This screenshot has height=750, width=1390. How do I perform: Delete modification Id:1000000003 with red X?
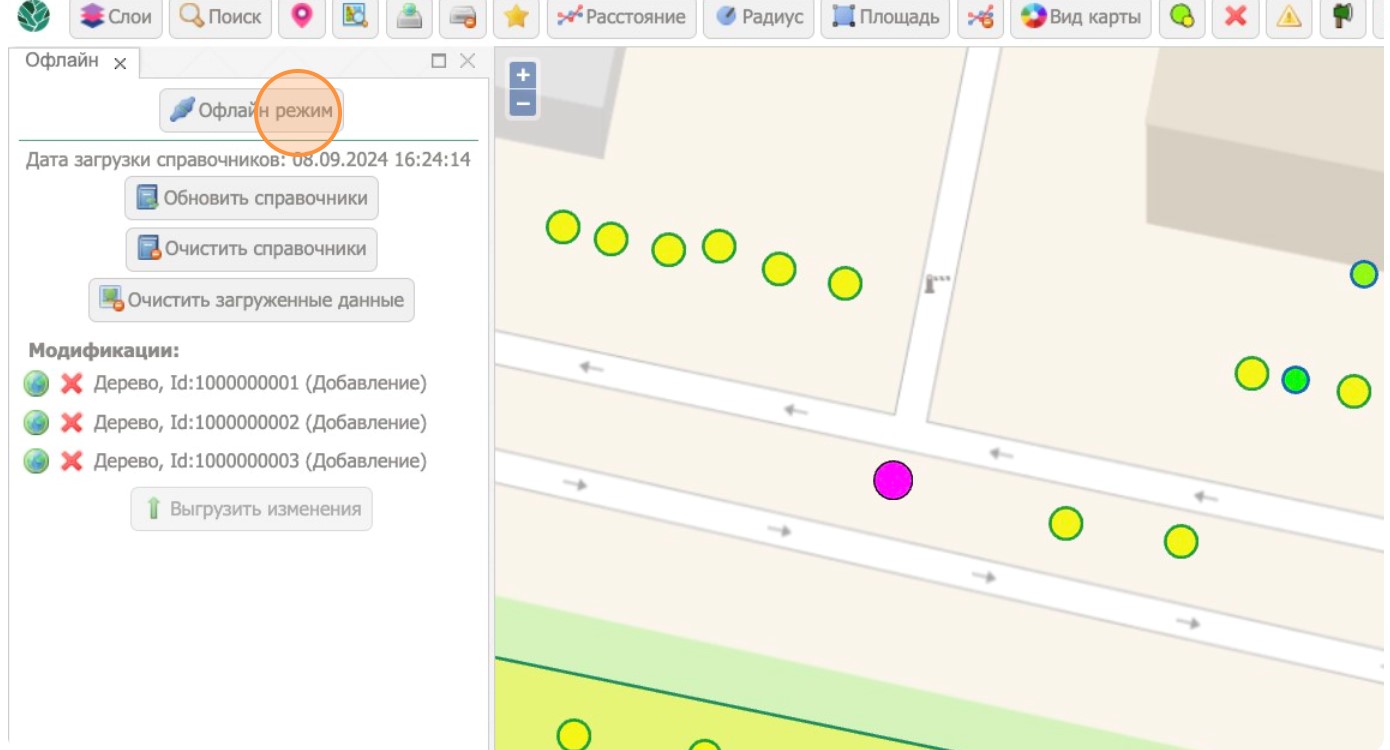point(71,461)
